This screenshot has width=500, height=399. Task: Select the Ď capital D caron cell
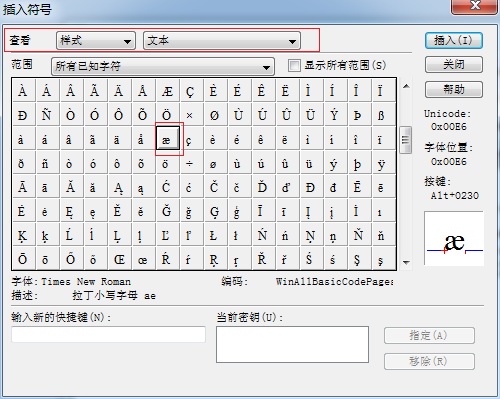point(263,187)
